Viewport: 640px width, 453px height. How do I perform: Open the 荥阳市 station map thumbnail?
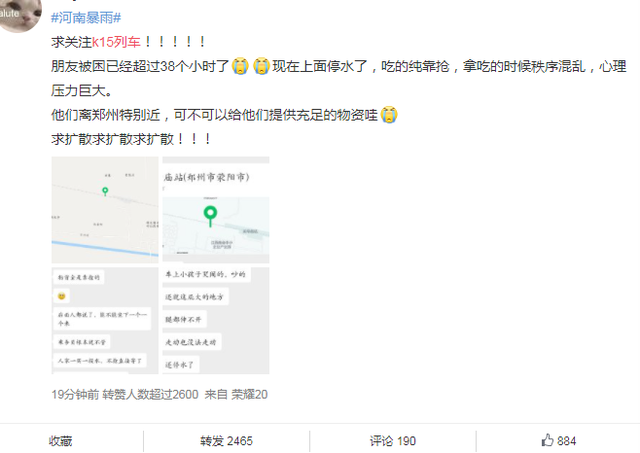(216, 209)
